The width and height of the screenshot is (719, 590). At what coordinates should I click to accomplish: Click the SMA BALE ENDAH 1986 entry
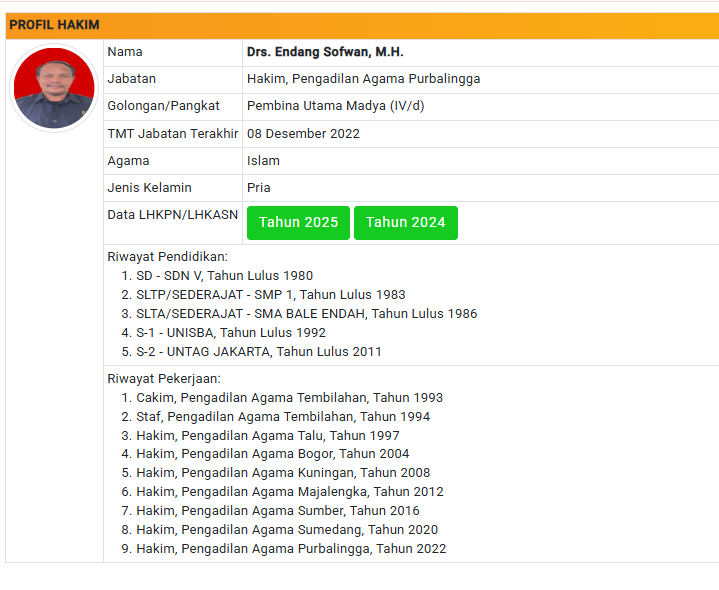pos(306,314)
